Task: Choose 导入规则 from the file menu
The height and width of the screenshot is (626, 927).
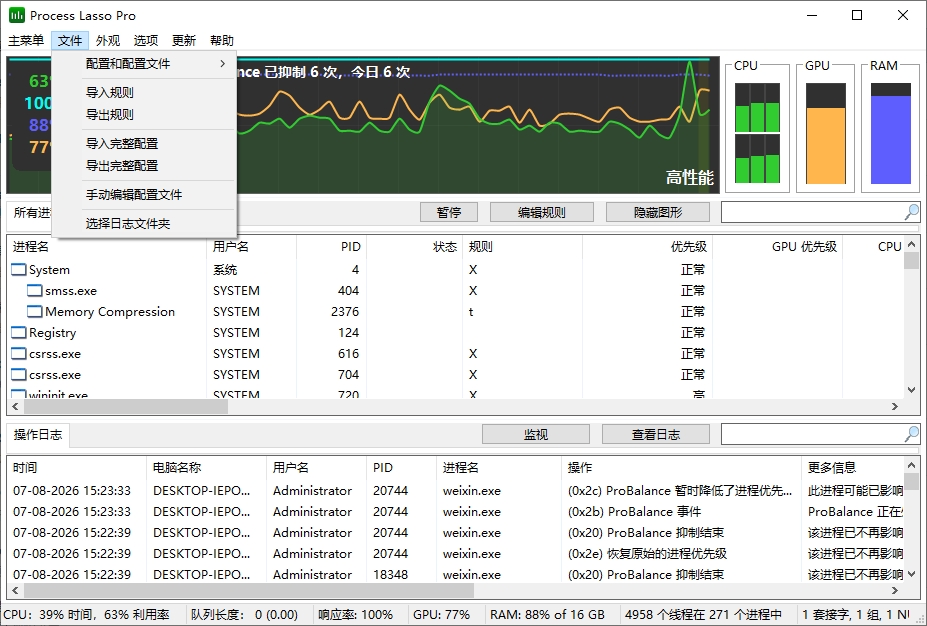Action: 145,92
